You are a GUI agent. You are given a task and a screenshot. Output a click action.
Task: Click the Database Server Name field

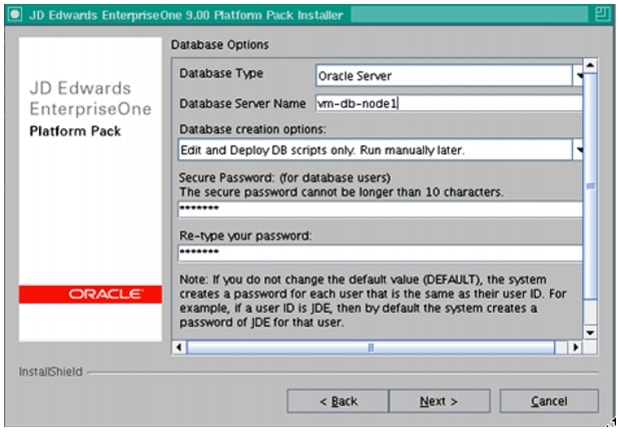pyautogui.click(x=449, y=103)
